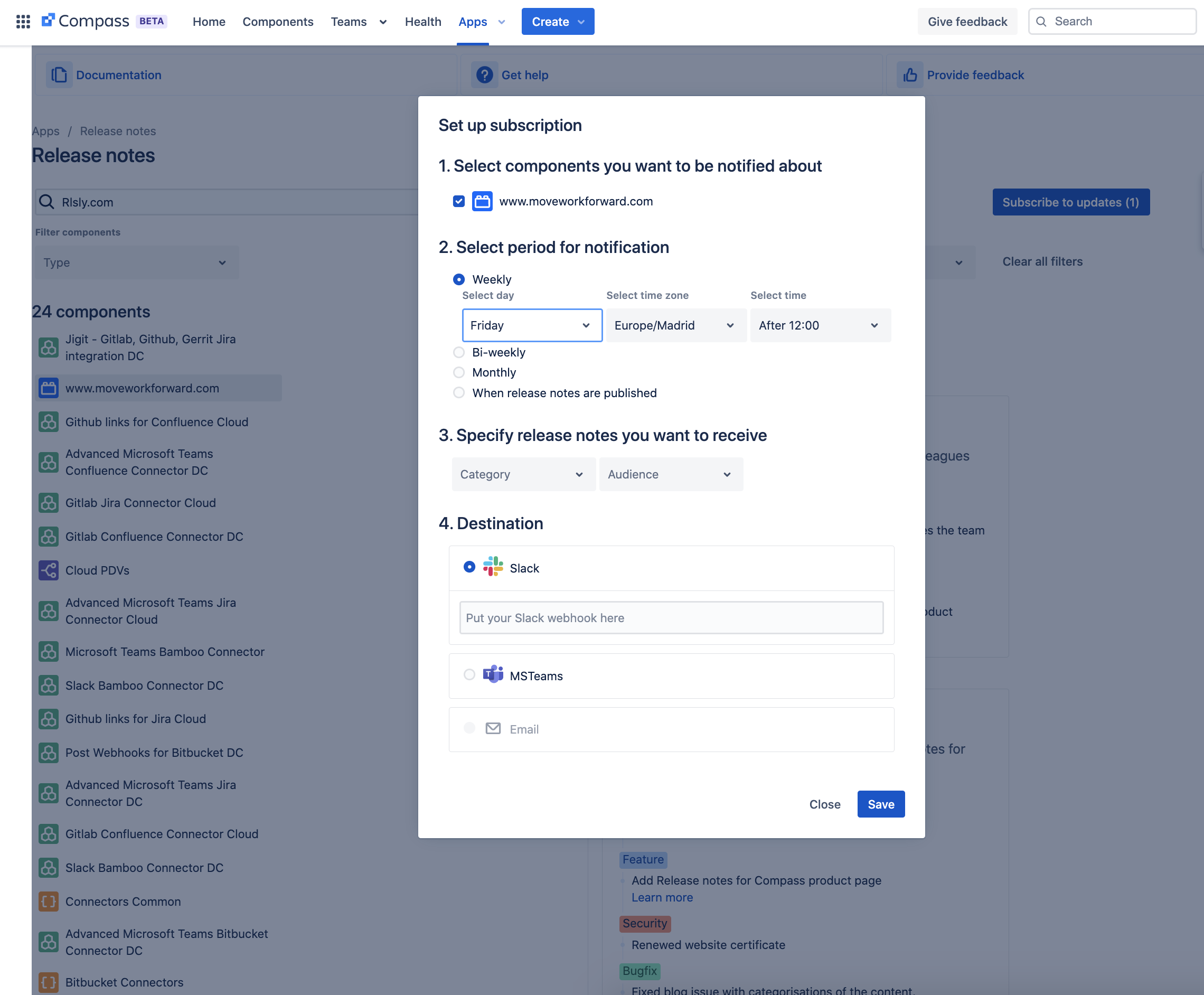Click the Documentation pages icon
Viewport: 1204px width, 995px height.
(x=59, y=75)
